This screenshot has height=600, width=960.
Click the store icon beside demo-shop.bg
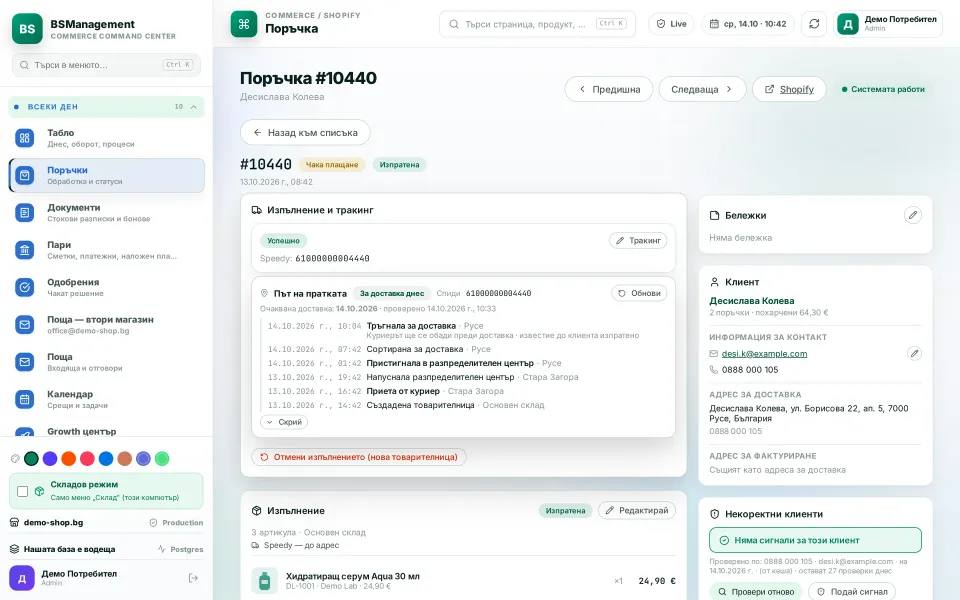(14, 522)
